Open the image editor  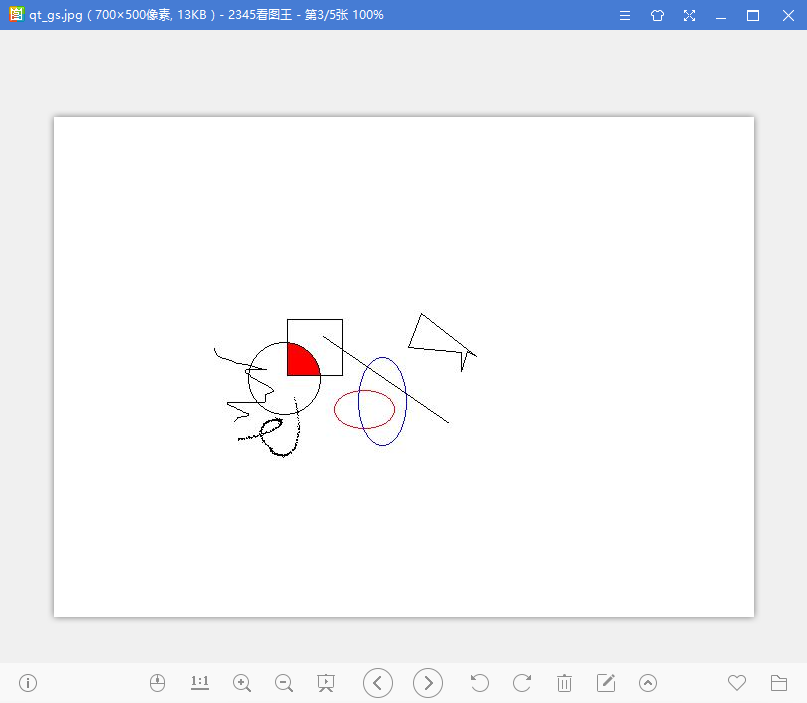coord(606,683)
